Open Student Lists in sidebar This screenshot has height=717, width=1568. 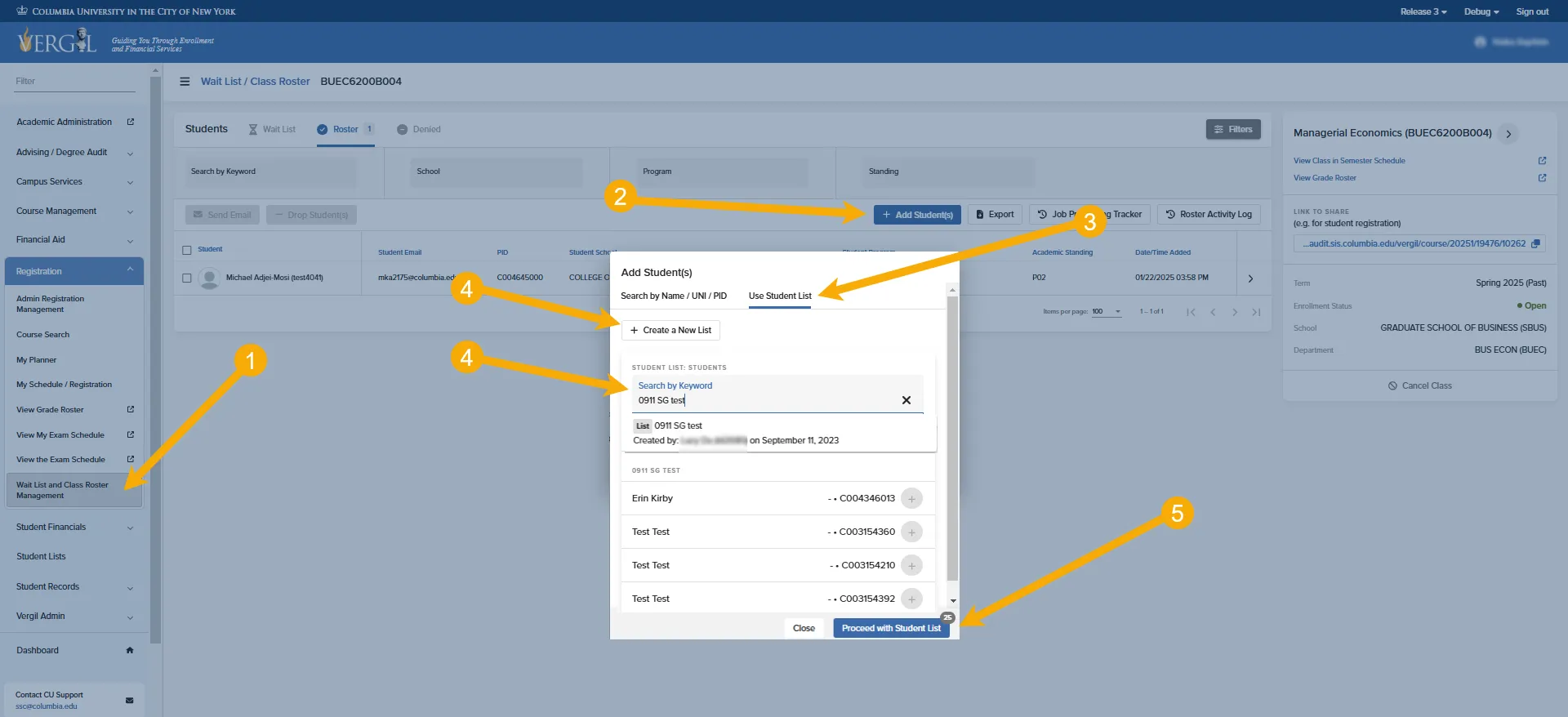pyautogui.click(x=41, y=556)
